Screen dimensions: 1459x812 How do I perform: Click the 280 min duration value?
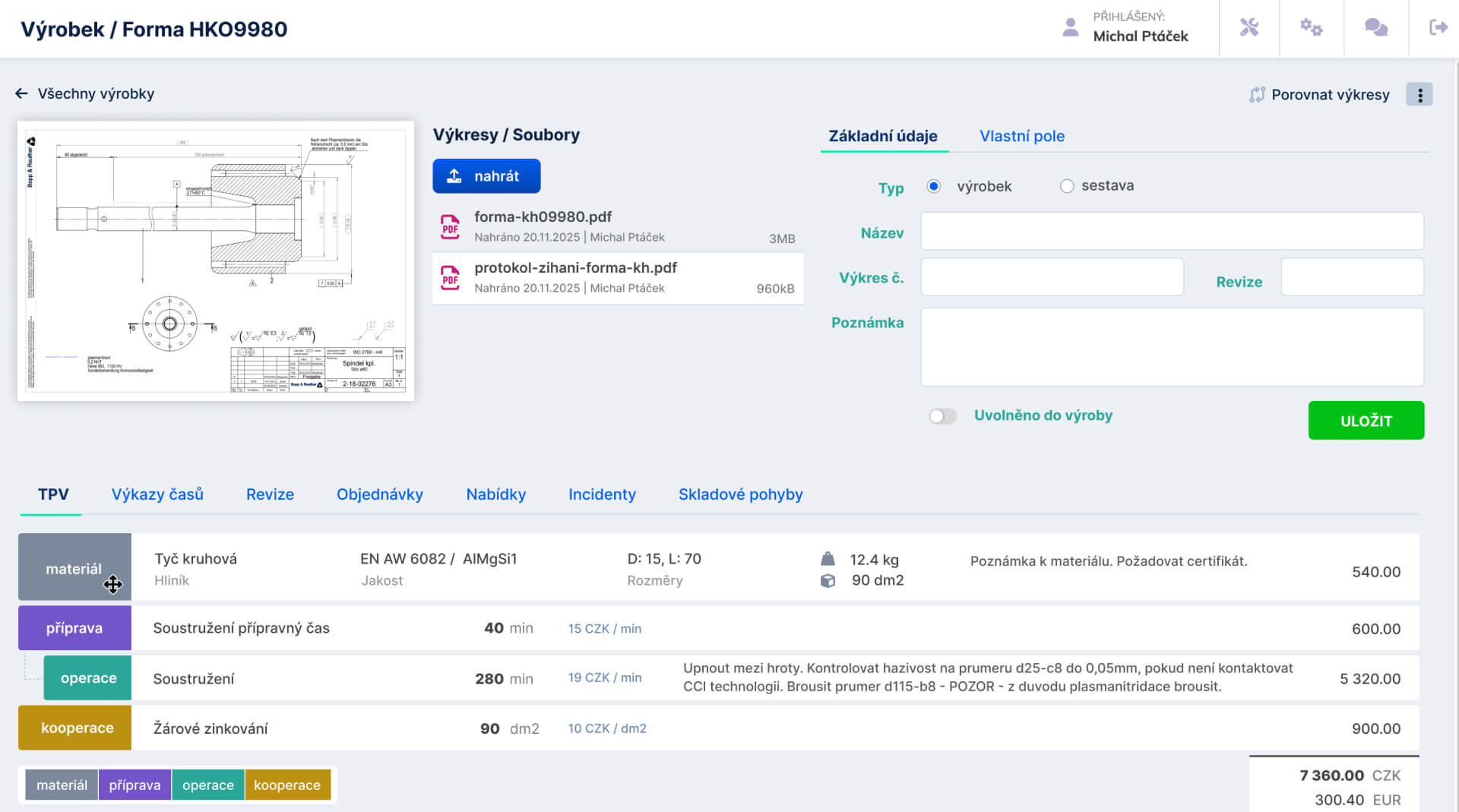click(504, 678)
